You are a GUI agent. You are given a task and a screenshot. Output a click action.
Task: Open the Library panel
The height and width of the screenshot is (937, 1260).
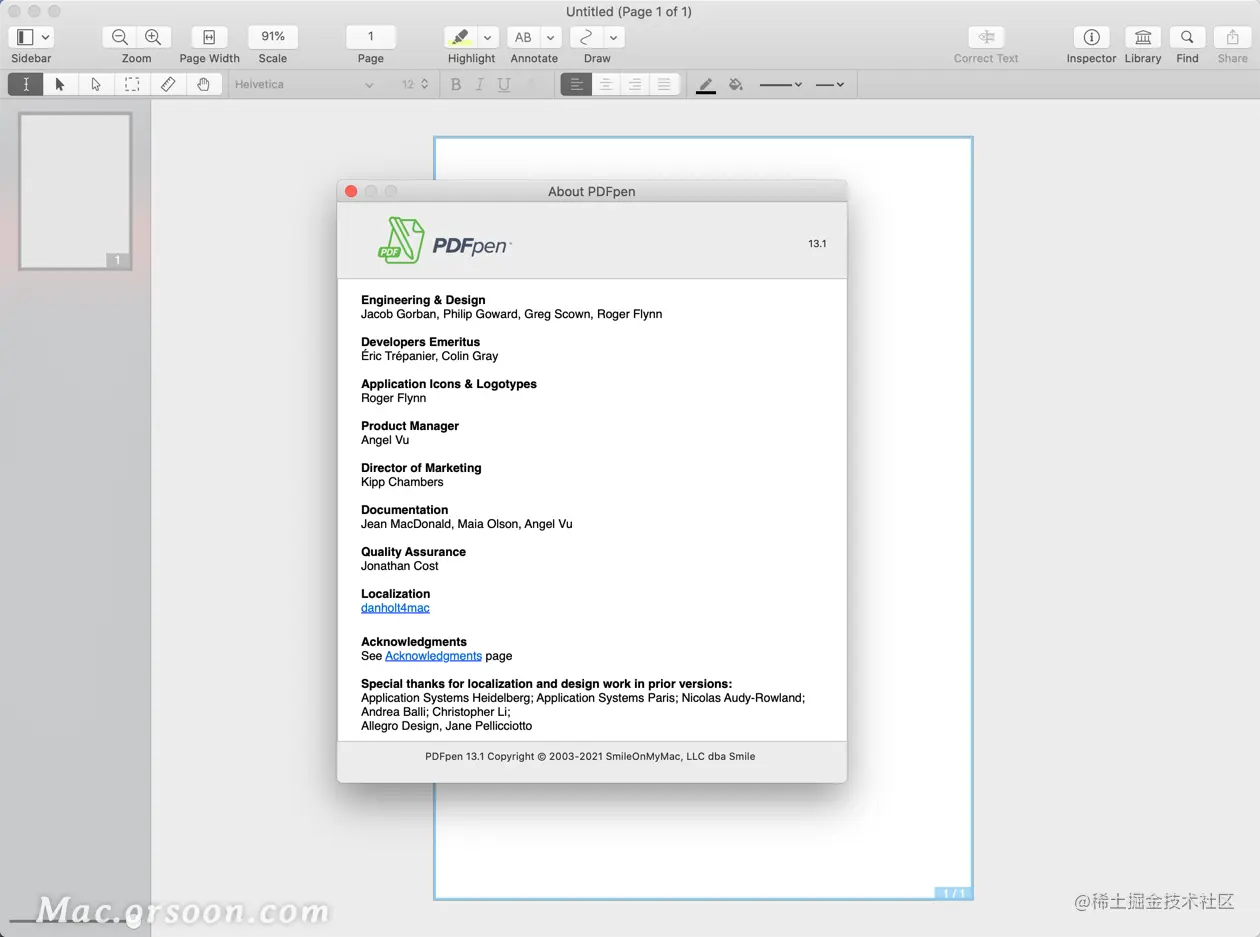click(x=1143, y=37)
